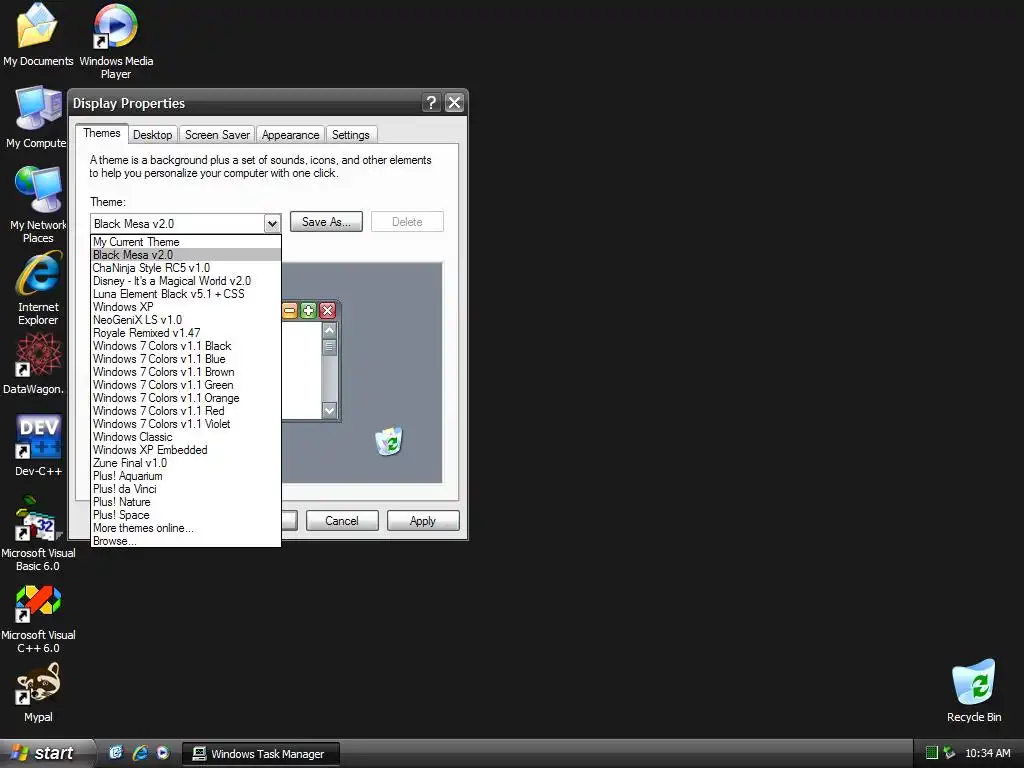Select the Browse... entry in theme list
Viewport: 1024px width, 768px height.
pyautogui.click(x=185, y=541)
